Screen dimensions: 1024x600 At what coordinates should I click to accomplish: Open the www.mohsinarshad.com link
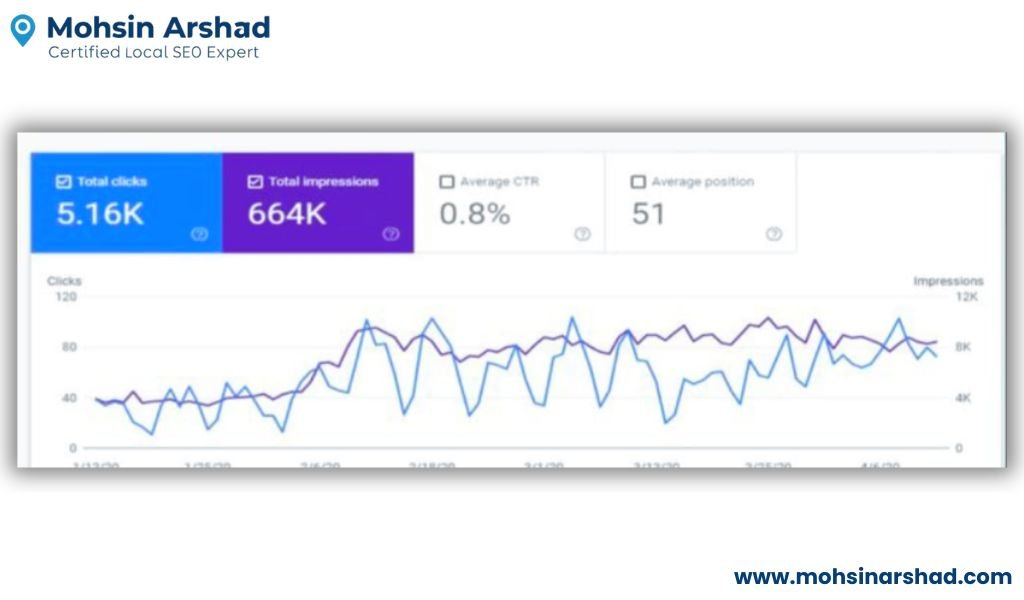point(873,577)
